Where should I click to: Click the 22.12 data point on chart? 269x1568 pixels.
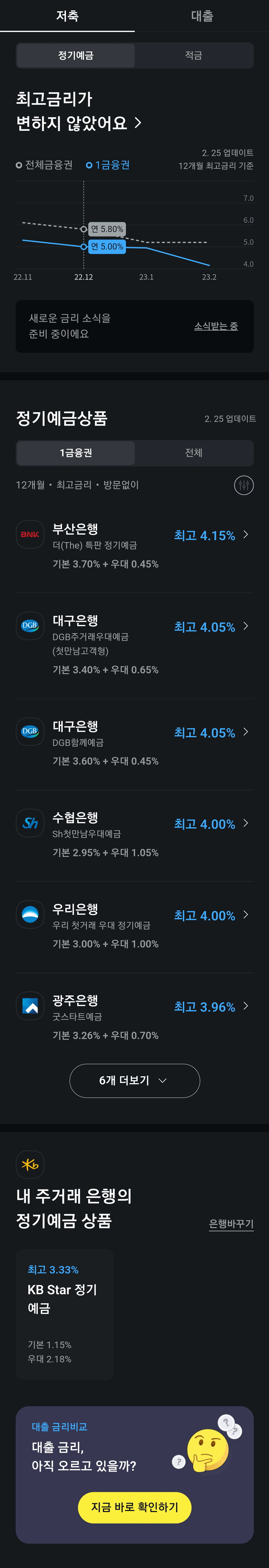84,247
